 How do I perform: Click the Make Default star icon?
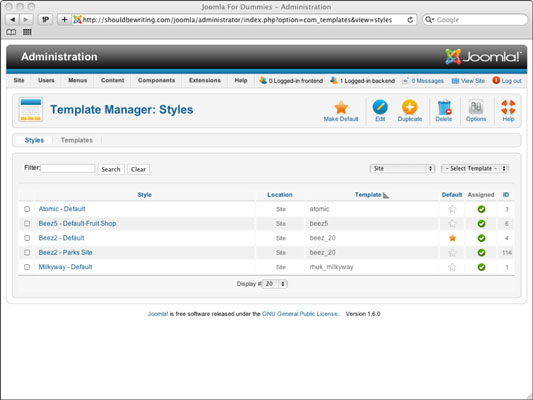coord(341,107)
